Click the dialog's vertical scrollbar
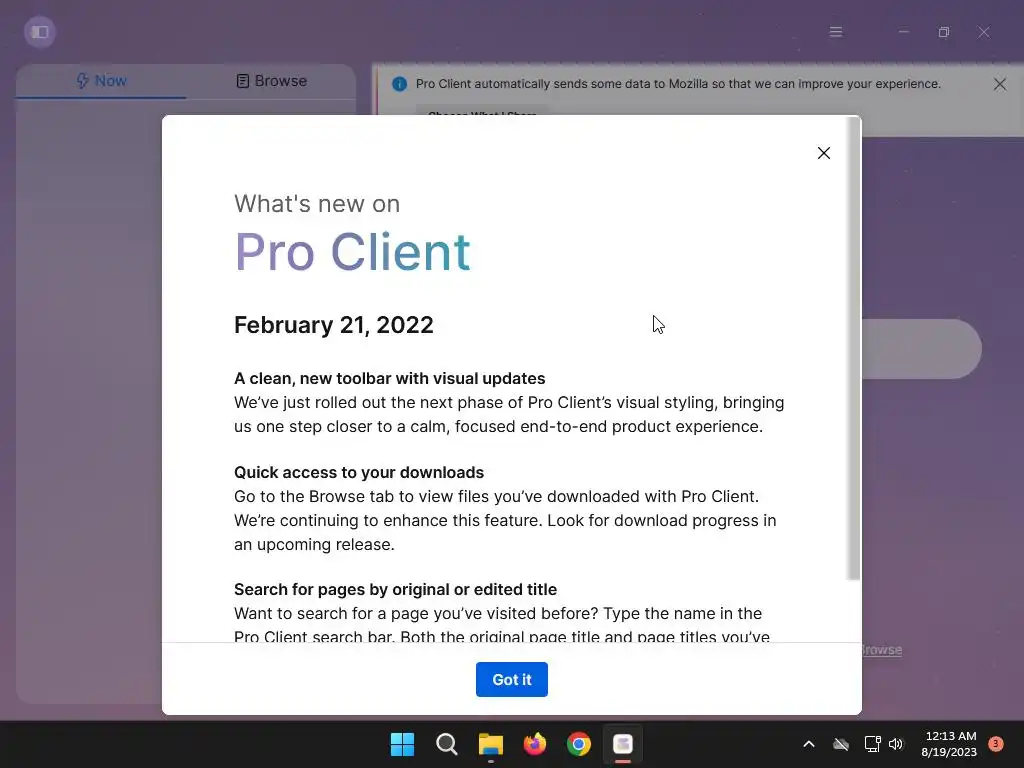 coord(853,348)
